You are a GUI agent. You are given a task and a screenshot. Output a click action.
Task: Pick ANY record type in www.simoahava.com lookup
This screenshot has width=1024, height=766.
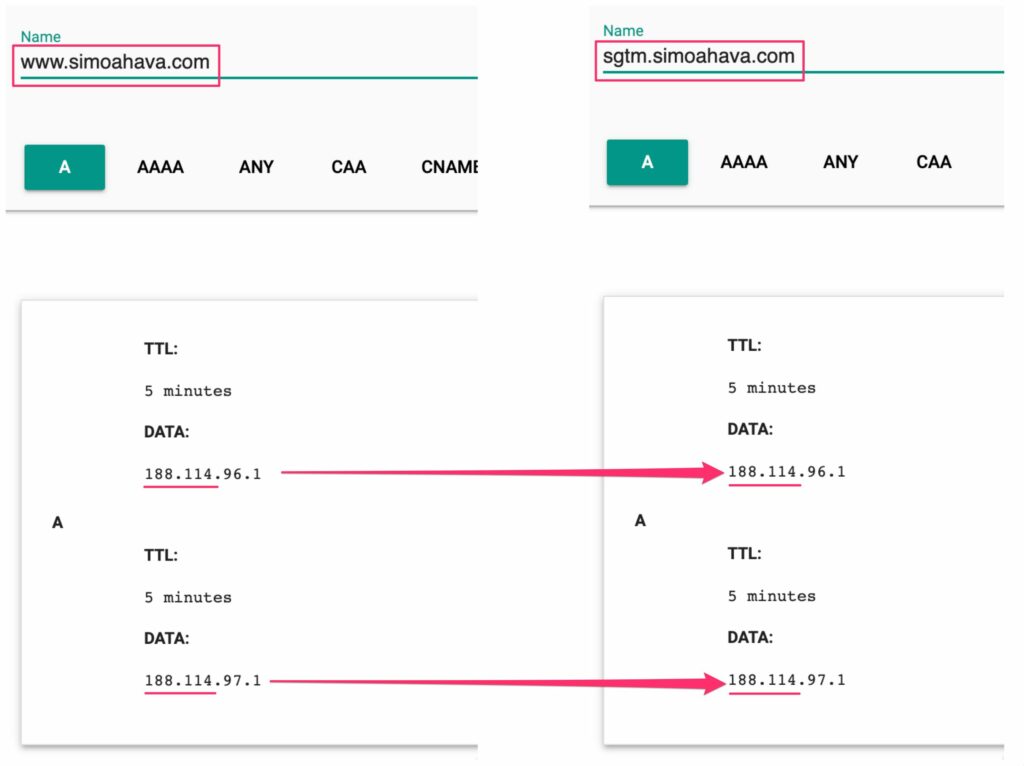pyautogui.click(x=256, y=167)
